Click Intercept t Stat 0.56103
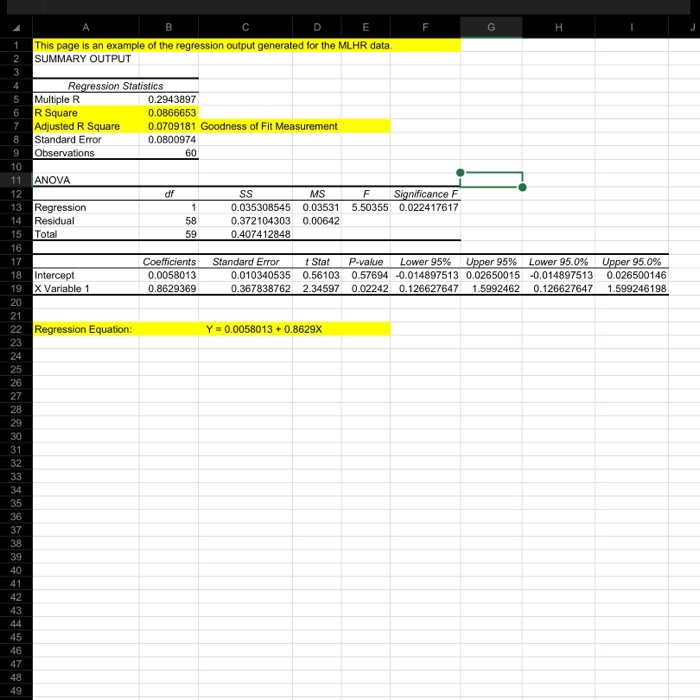The height and width of the screenshot is (700, 700). [x=321, y=275]
